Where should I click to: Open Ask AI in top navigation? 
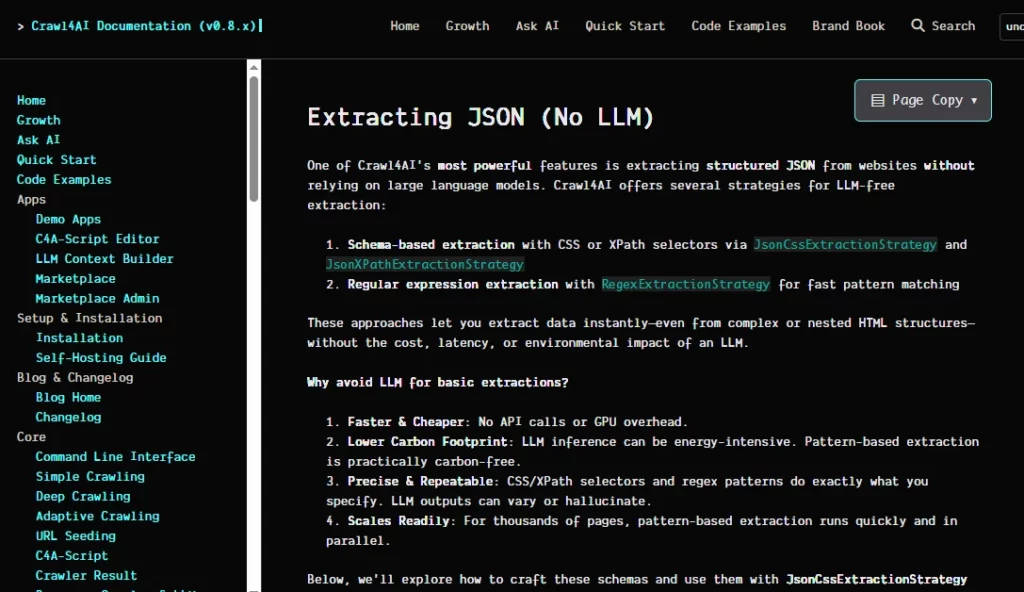[537, 25]
